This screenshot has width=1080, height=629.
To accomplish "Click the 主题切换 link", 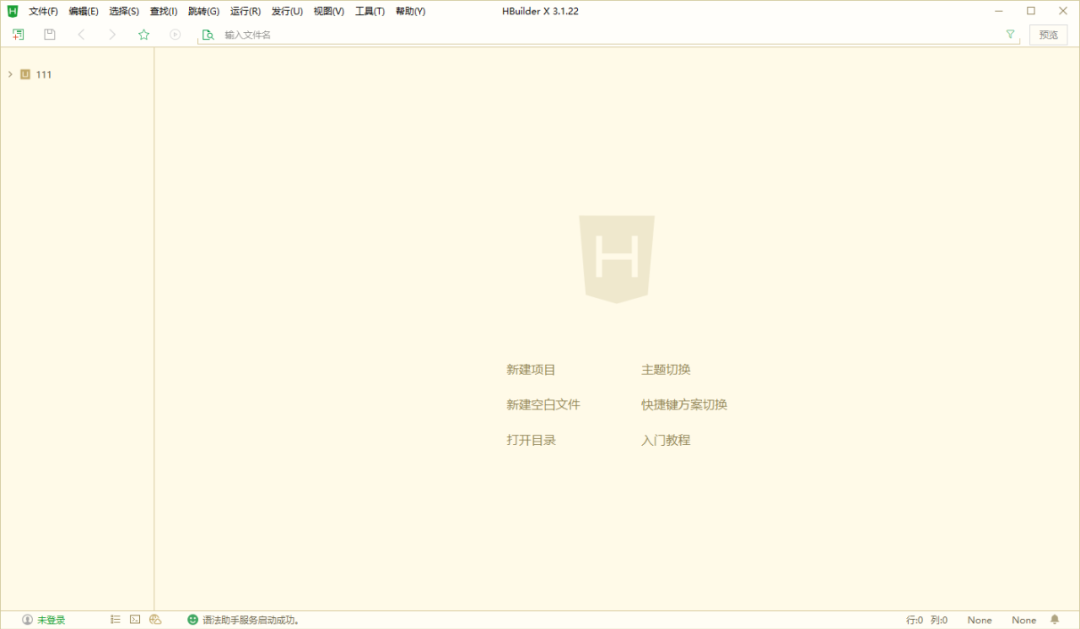I will [x=666, y=370].
